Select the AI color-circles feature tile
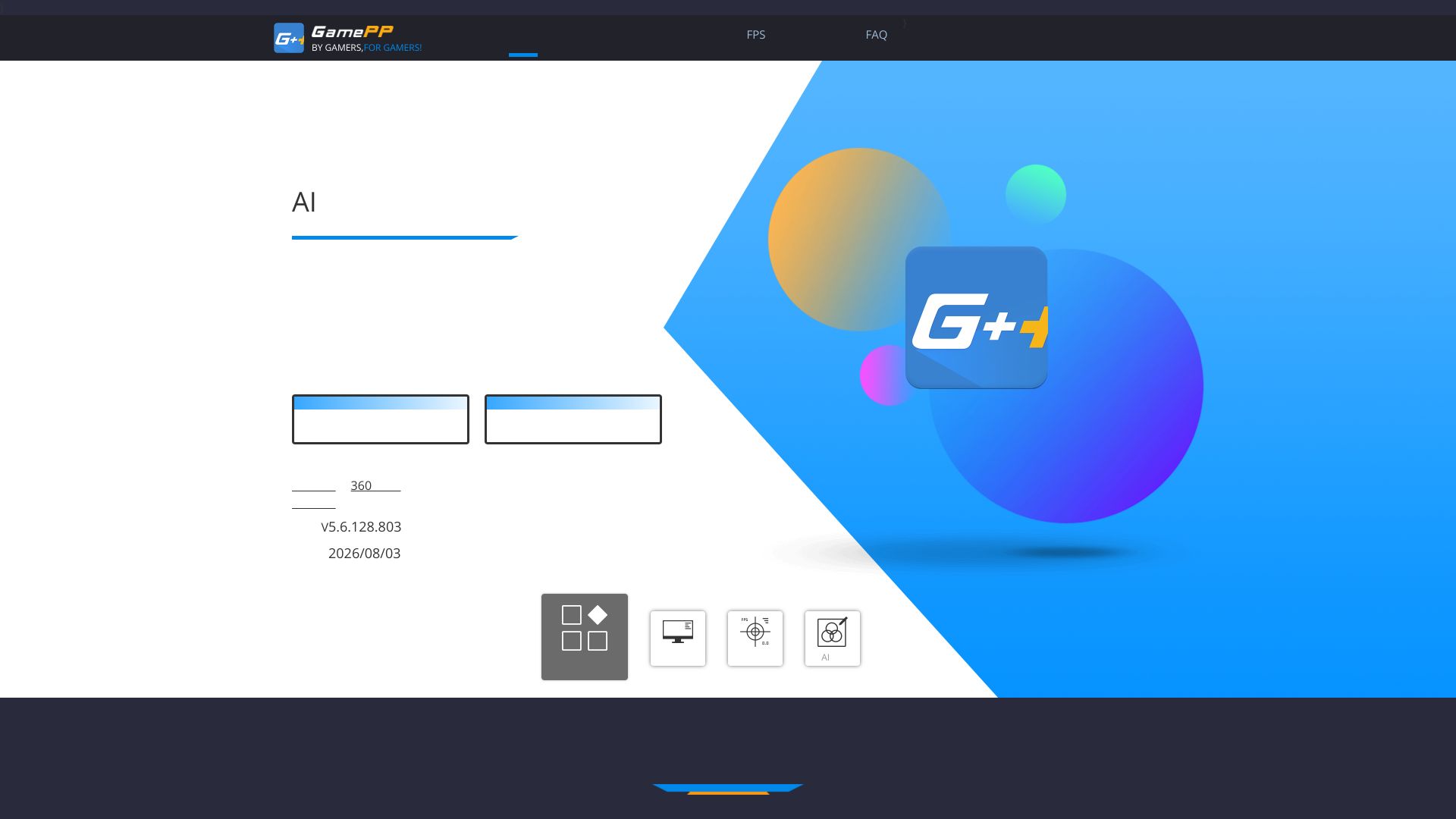Viewport: 1456px width, 819px height. pyautogui.click(x=833, y=639)
